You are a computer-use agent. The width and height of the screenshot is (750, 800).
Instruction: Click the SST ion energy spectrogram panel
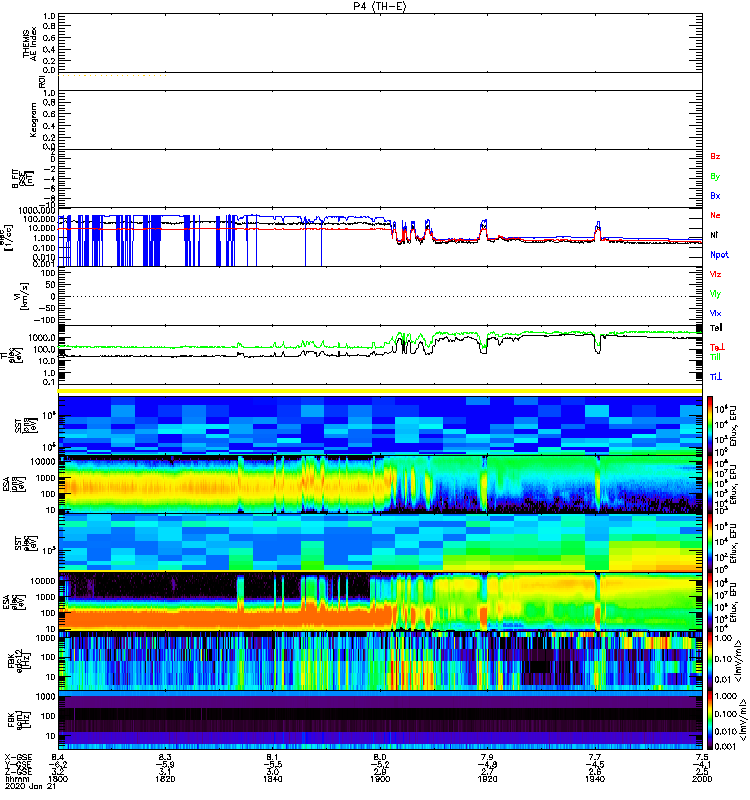380,426
